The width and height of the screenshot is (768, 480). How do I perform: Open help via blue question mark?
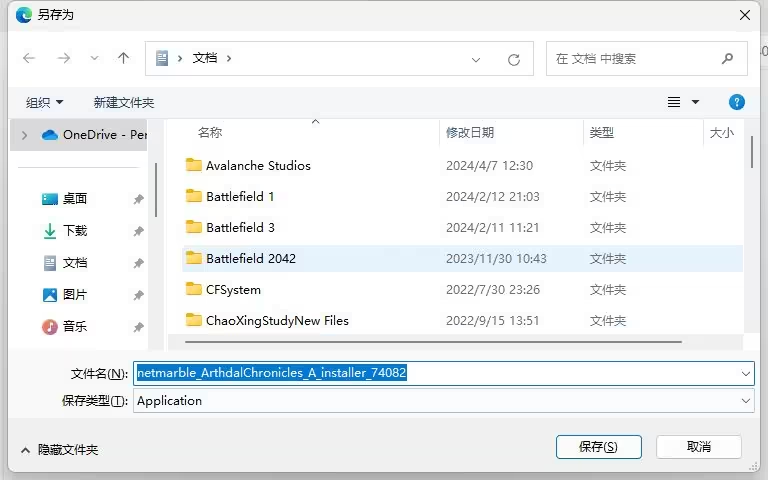point(737,102)
